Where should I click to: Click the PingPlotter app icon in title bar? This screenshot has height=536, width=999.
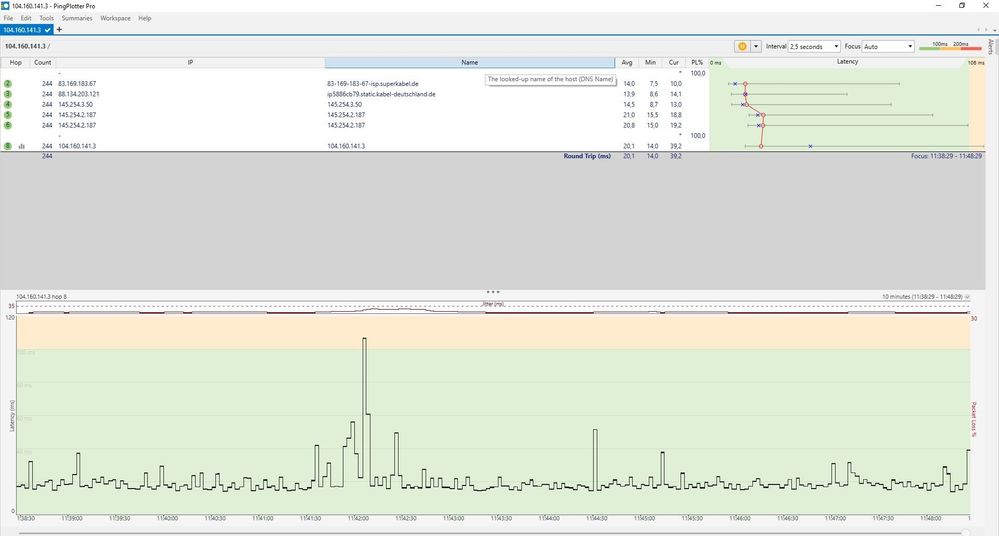6,6
